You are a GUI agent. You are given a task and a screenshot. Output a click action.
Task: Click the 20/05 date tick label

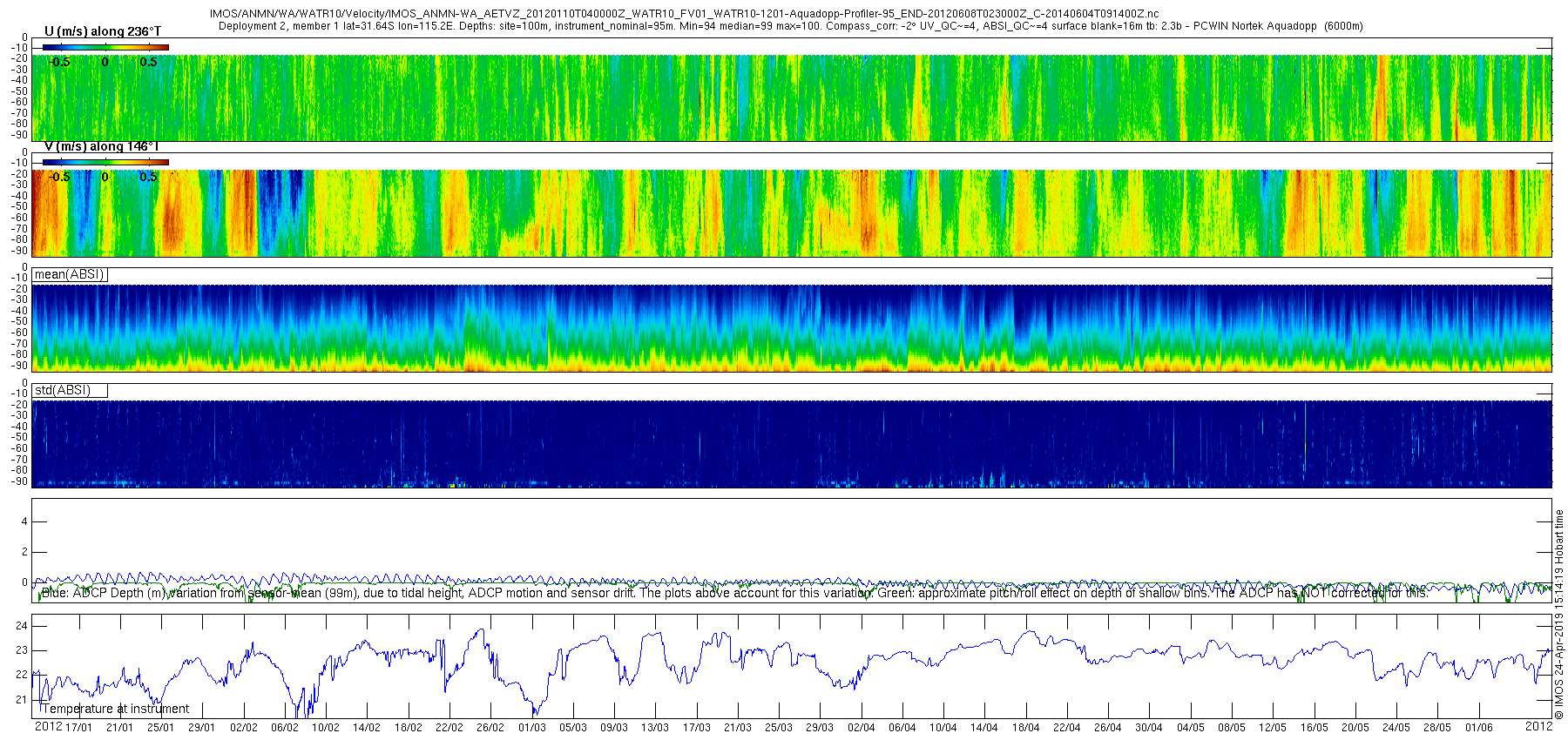(x=1355, y=728)
